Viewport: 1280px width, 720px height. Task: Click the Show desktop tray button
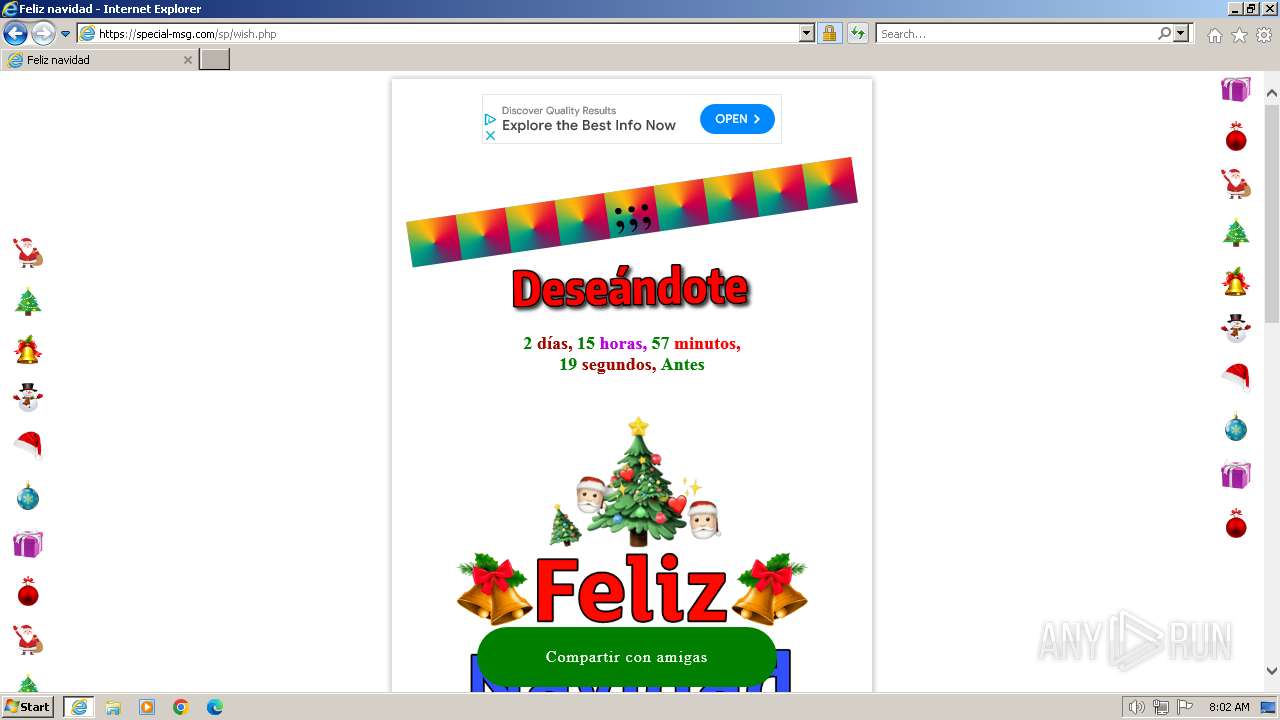tap(1268, 707)
